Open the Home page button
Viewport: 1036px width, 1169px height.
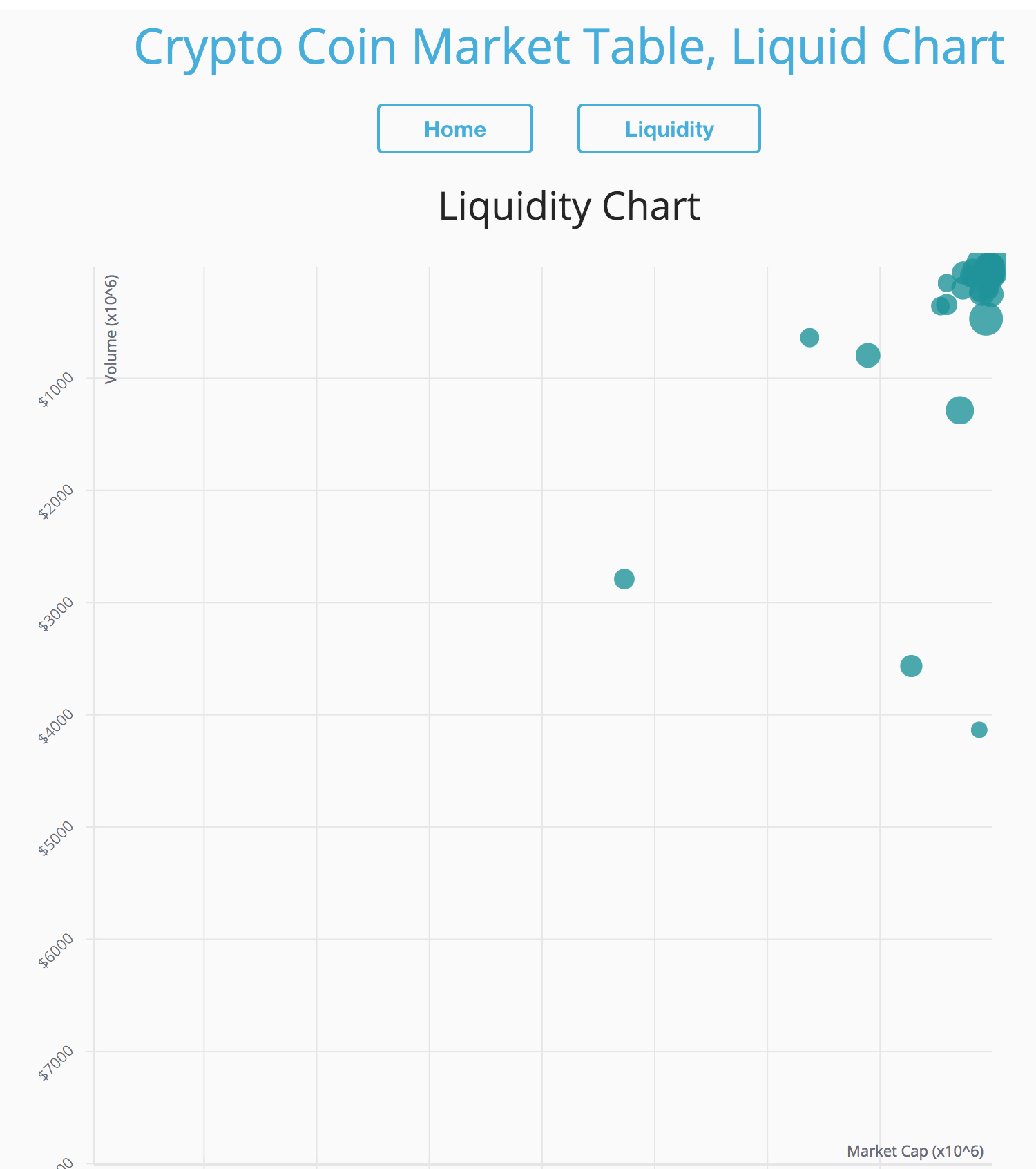pos(454,129)
